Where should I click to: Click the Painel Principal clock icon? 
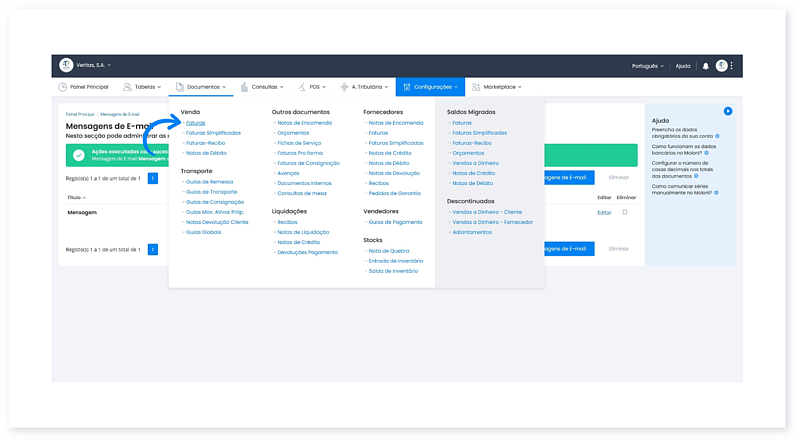tap(62, 88)
